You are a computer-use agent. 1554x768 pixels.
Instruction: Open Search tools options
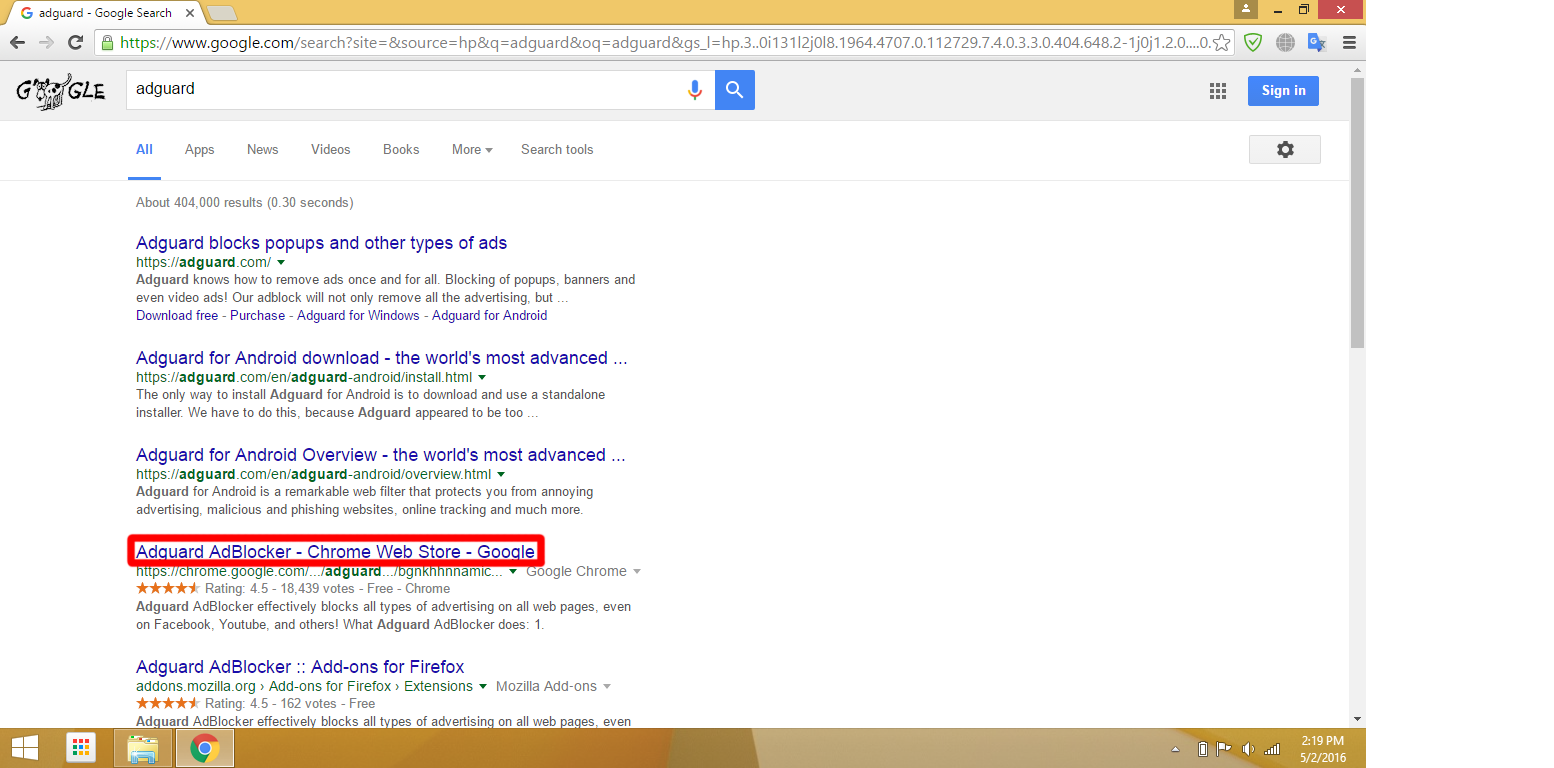[557, 150]
